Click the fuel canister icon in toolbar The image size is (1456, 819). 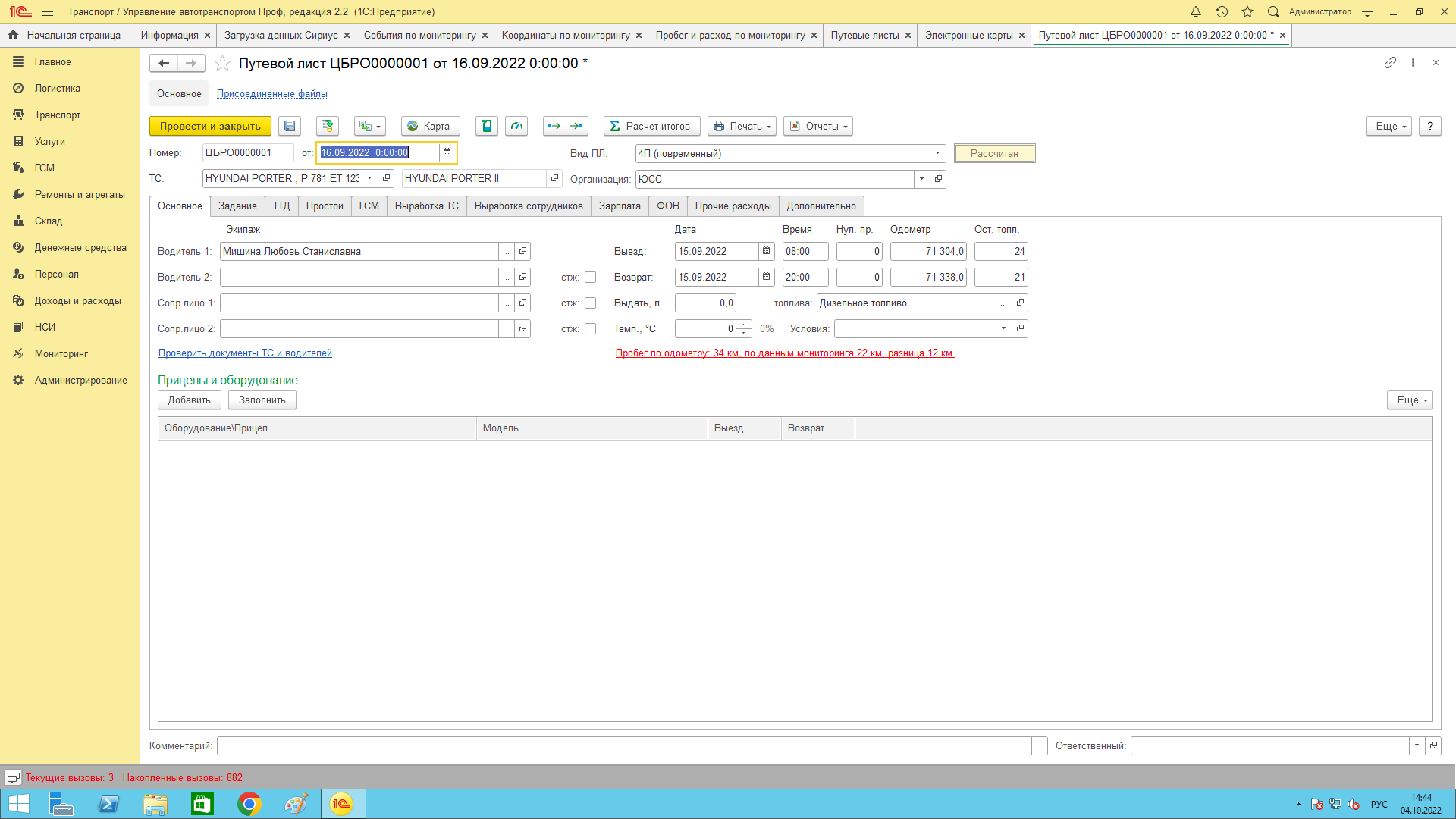[487, 126]
